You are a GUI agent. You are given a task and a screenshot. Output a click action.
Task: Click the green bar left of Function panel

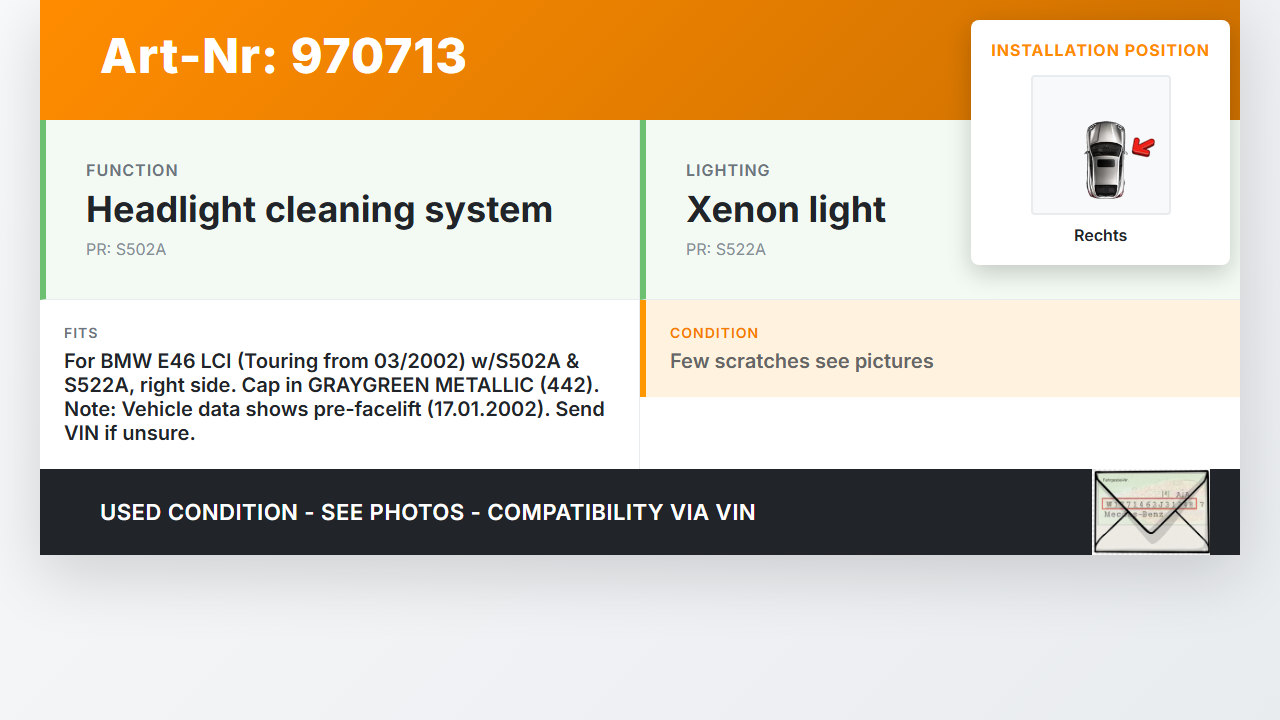click(43, 210)
